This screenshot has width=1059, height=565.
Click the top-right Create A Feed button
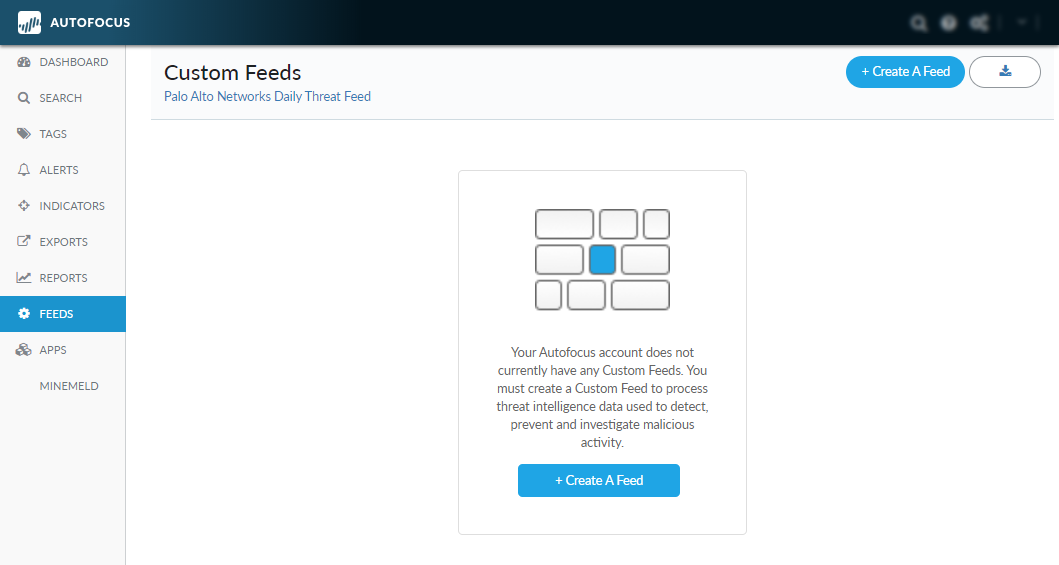905,72
